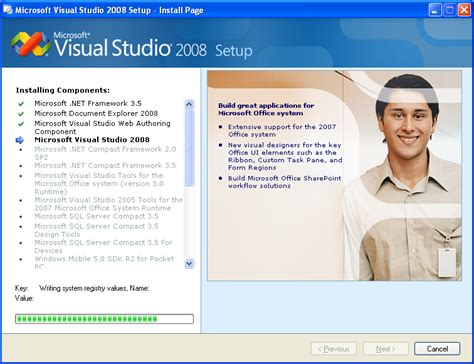Click 'Build great applications for Microsoft Office system' heading
The image size is (474, 364).
(266, 109)
